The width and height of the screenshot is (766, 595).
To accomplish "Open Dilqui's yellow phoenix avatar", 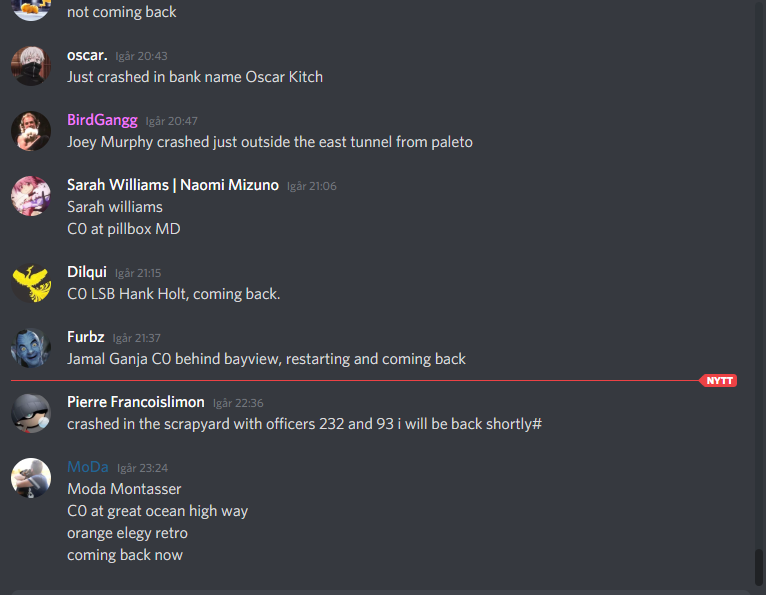I will [31, 283].
